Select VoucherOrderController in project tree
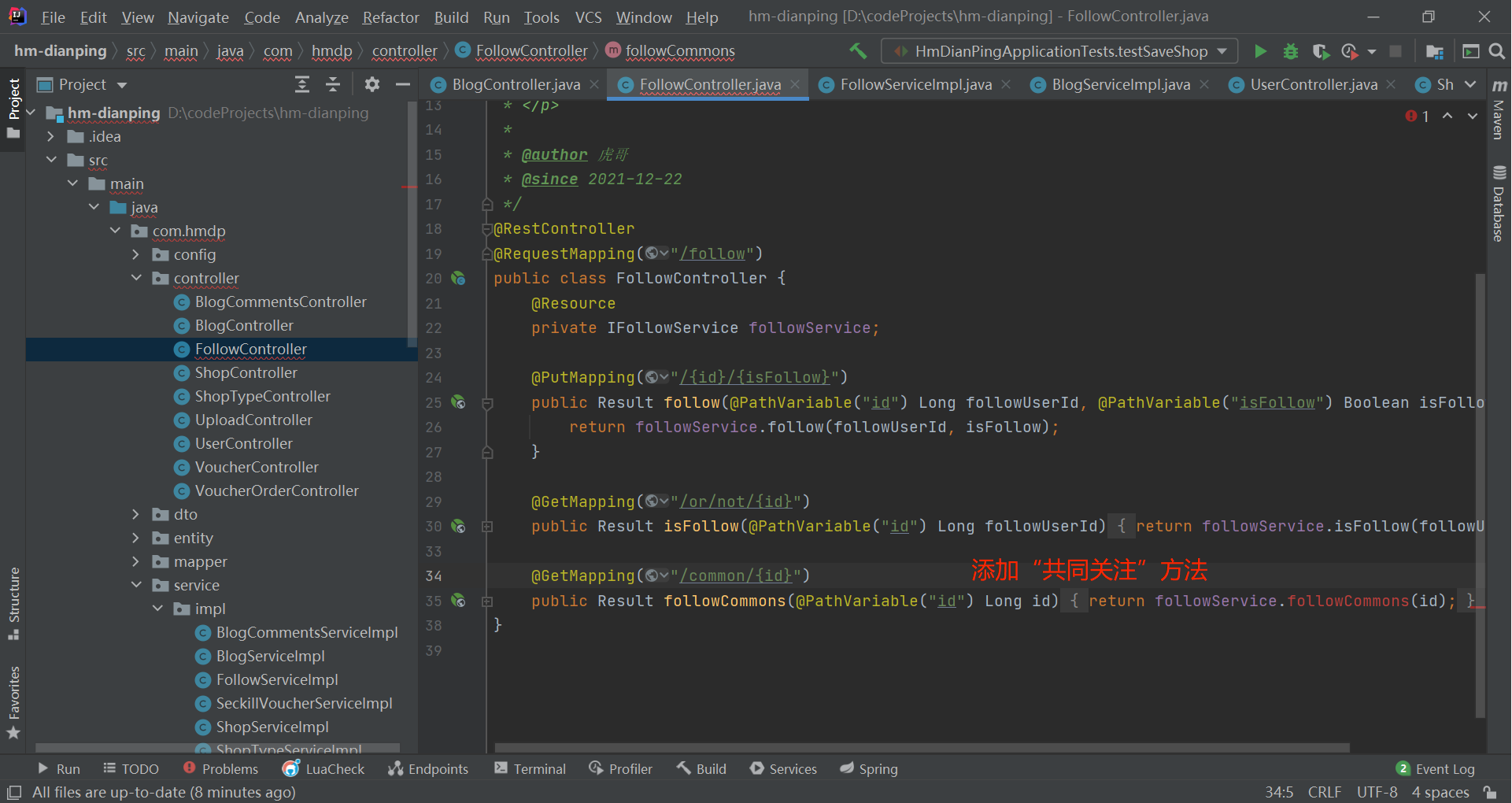The image size is (1512, 803). pos(276,490)
